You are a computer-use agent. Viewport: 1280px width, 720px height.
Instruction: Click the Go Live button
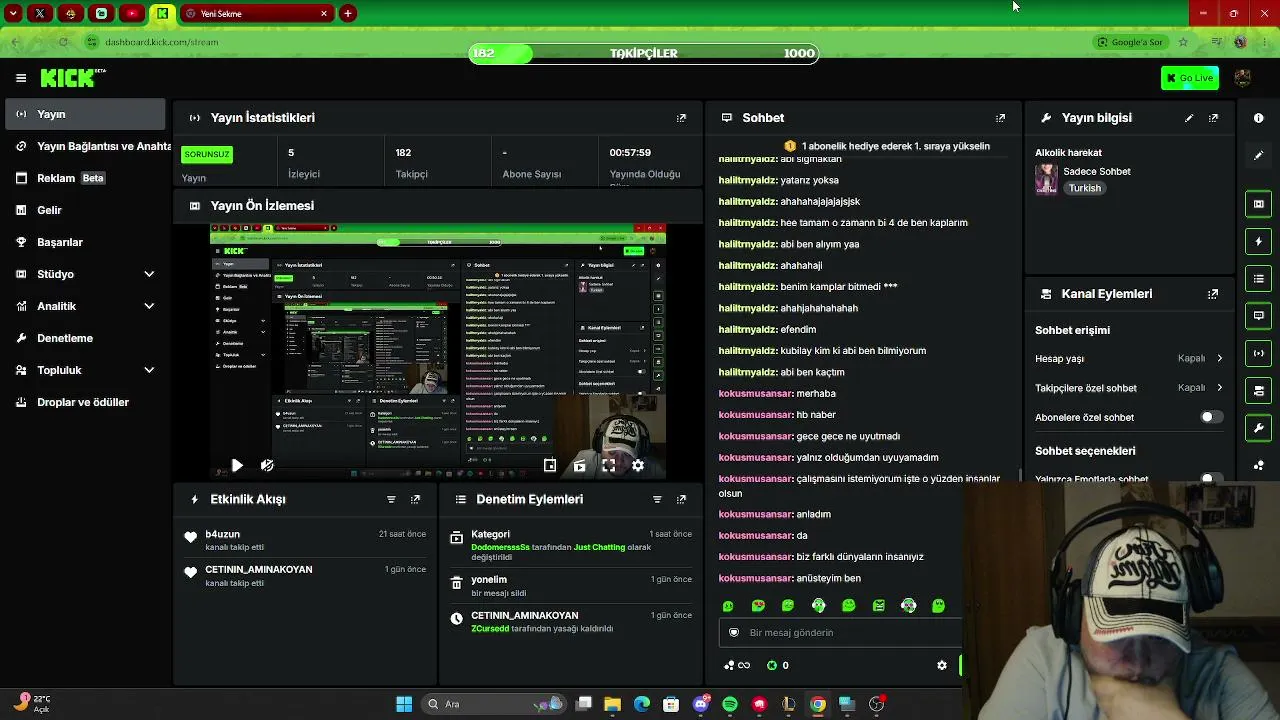click(1190, 78)
